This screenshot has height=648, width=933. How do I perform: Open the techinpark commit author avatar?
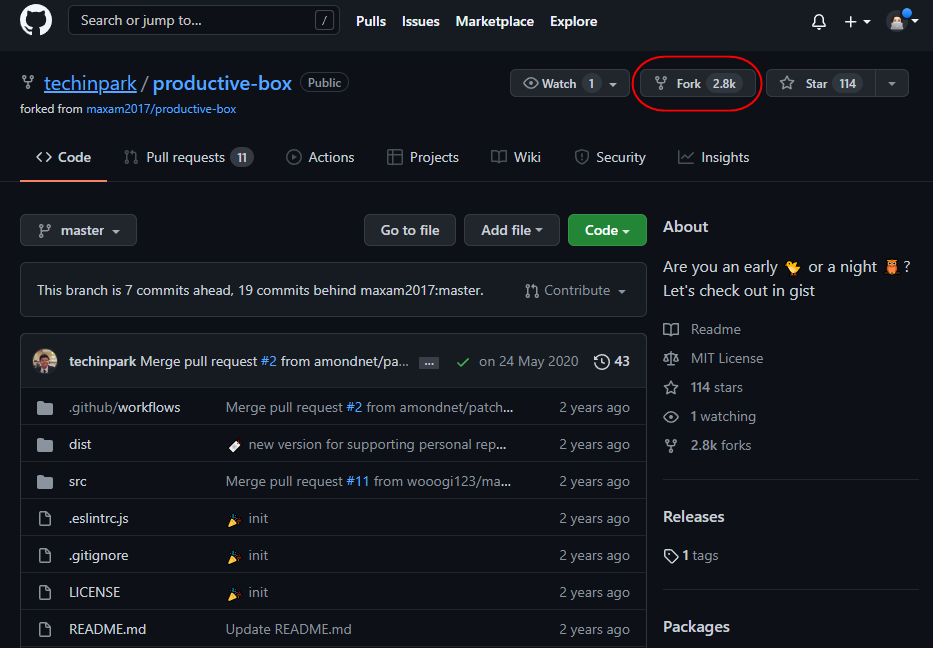45,361
